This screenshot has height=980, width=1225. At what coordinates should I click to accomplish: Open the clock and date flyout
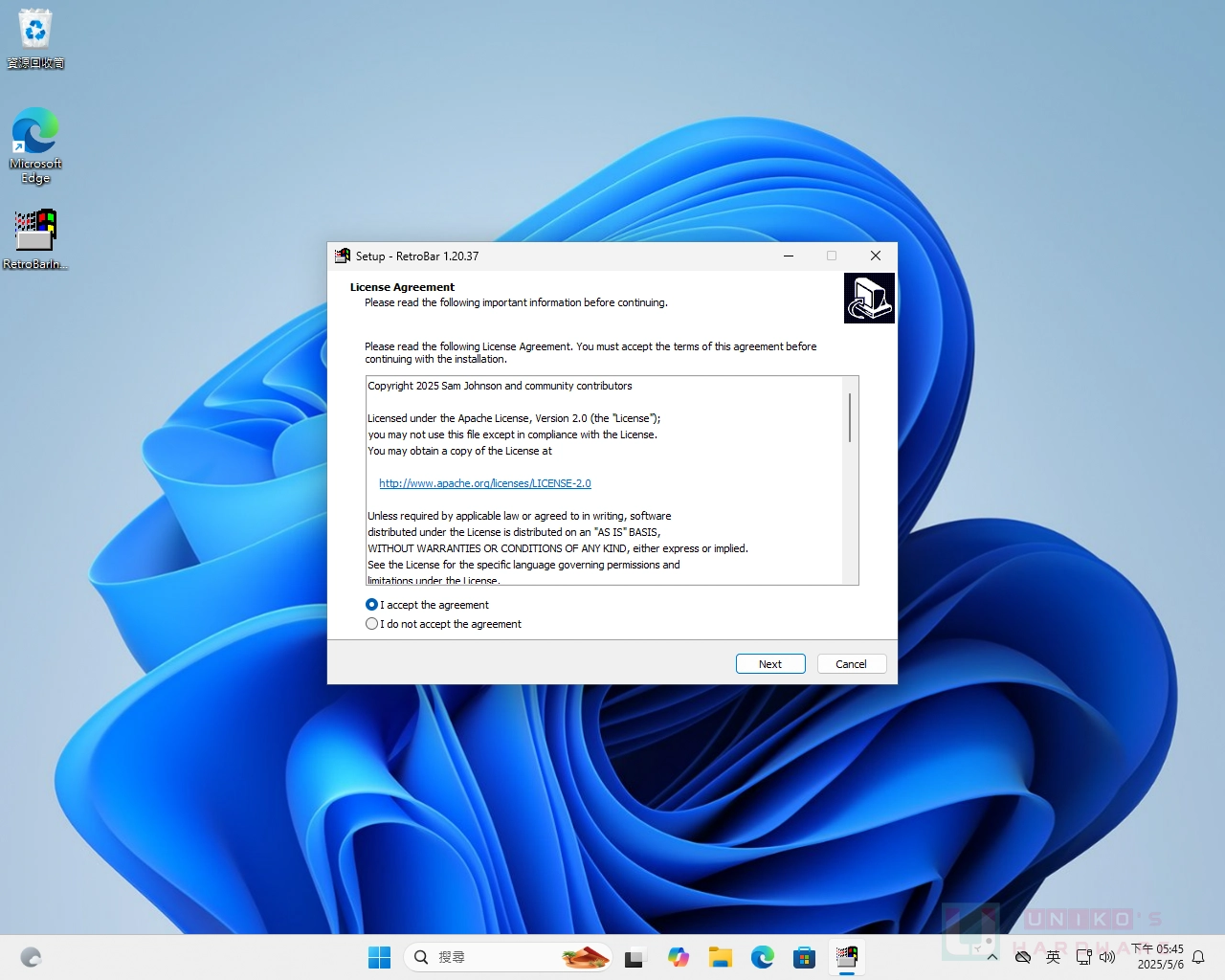1158,957
